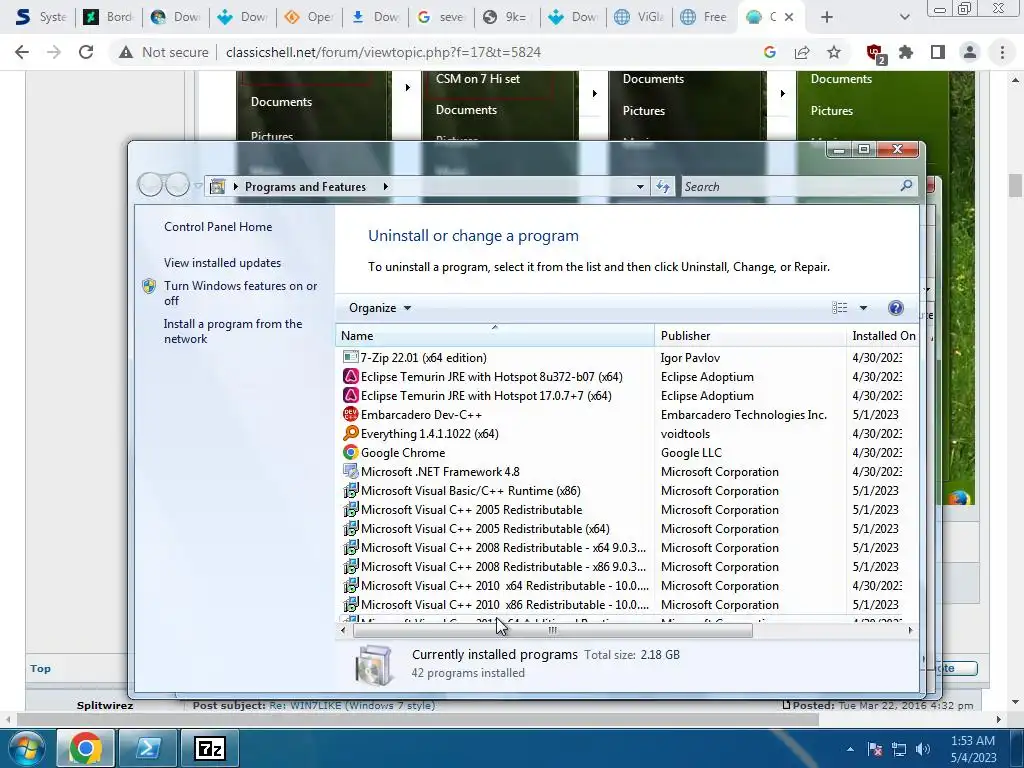Click browser page horizontal scrollbar
This screenshot has height=768, width=1024.
[418, 719]
